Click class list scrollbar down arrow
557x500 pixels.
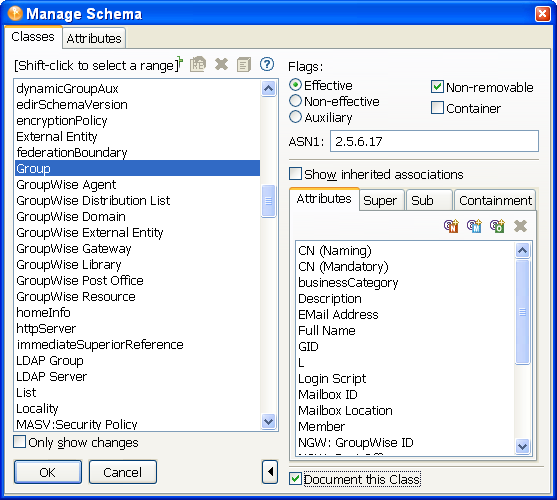click(x=269, y=422)
